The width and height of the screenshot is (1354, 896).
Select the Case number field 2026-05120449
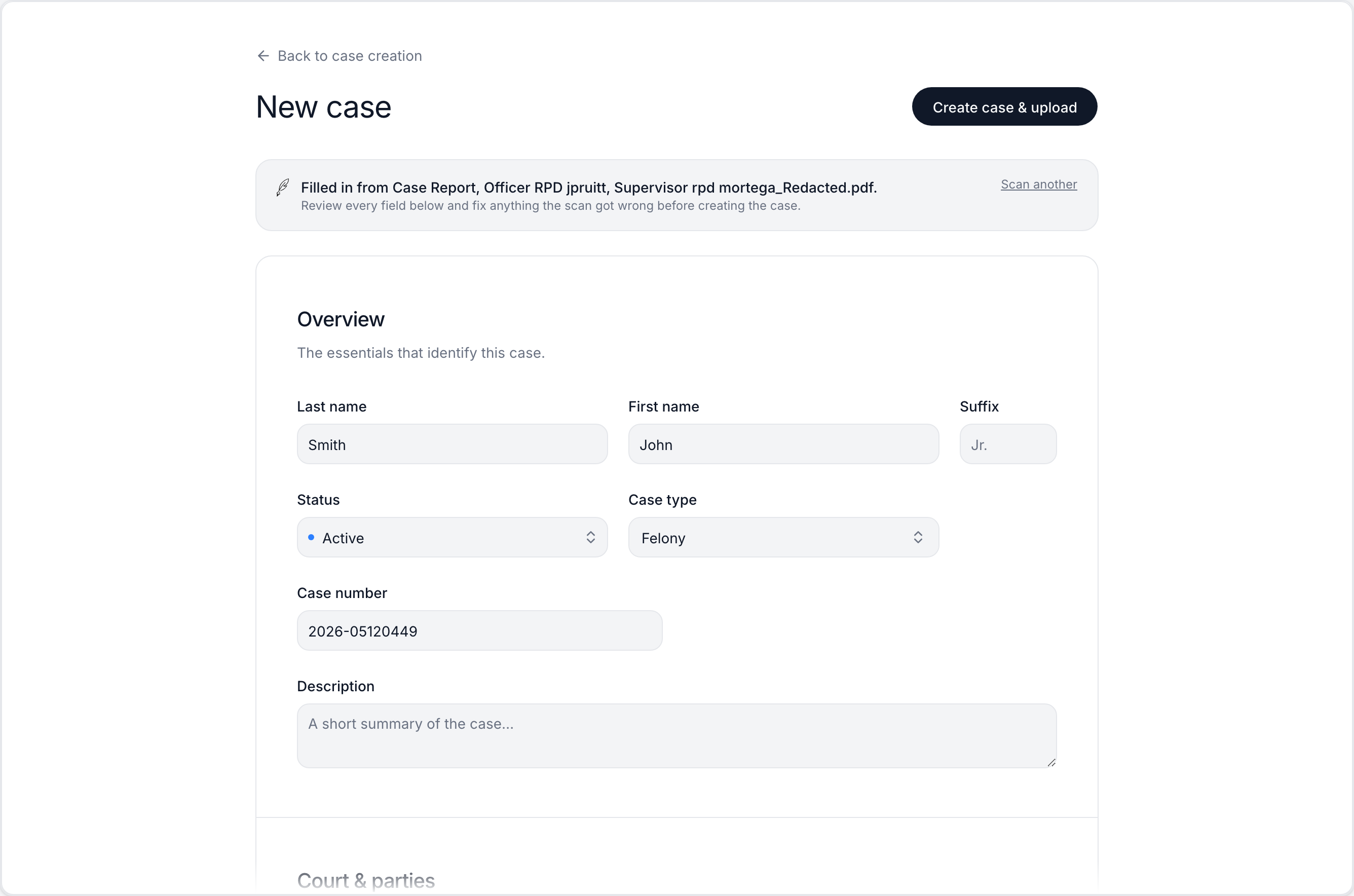coord(479,631)
